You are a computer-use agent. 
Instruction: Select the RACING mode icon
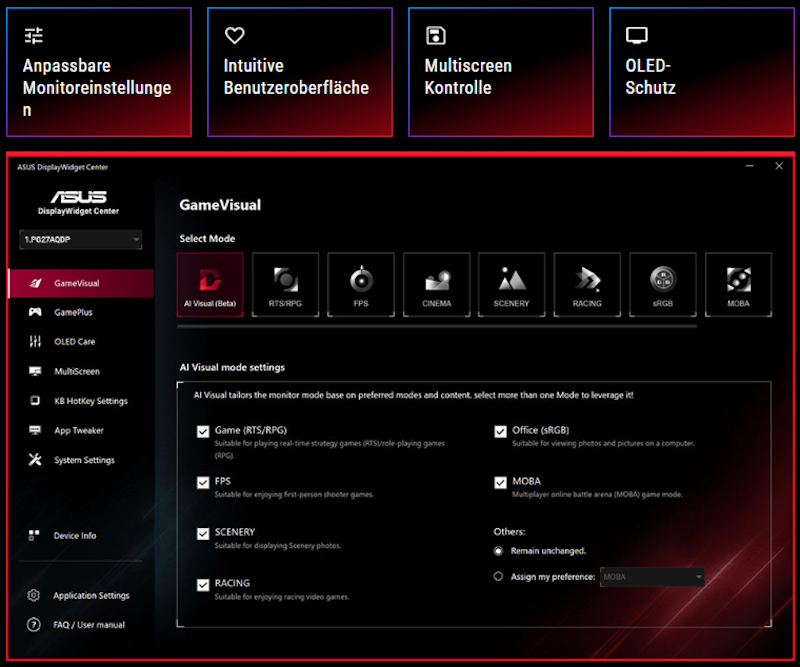(x=587, y=284)
